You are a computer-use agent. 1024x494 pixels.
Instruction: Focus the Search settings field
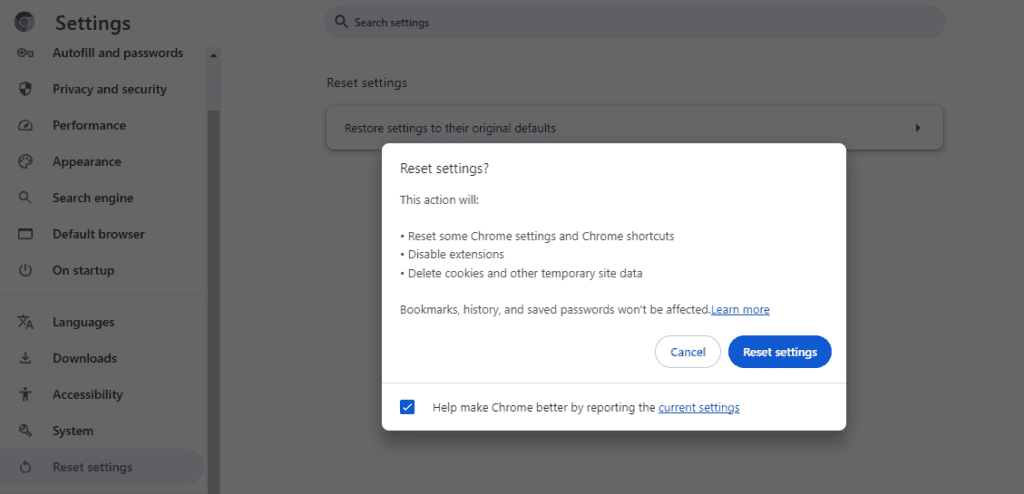point(634,22)
